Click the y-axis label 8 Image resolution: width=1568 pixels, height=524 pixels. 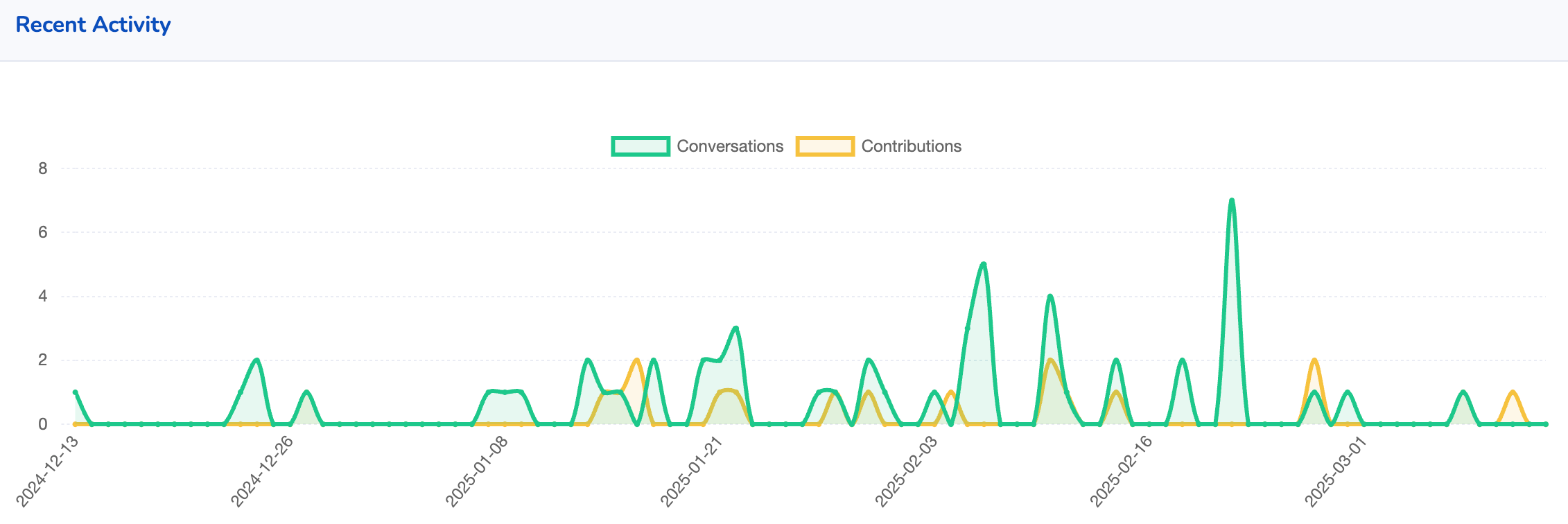[x=43, y=168]
